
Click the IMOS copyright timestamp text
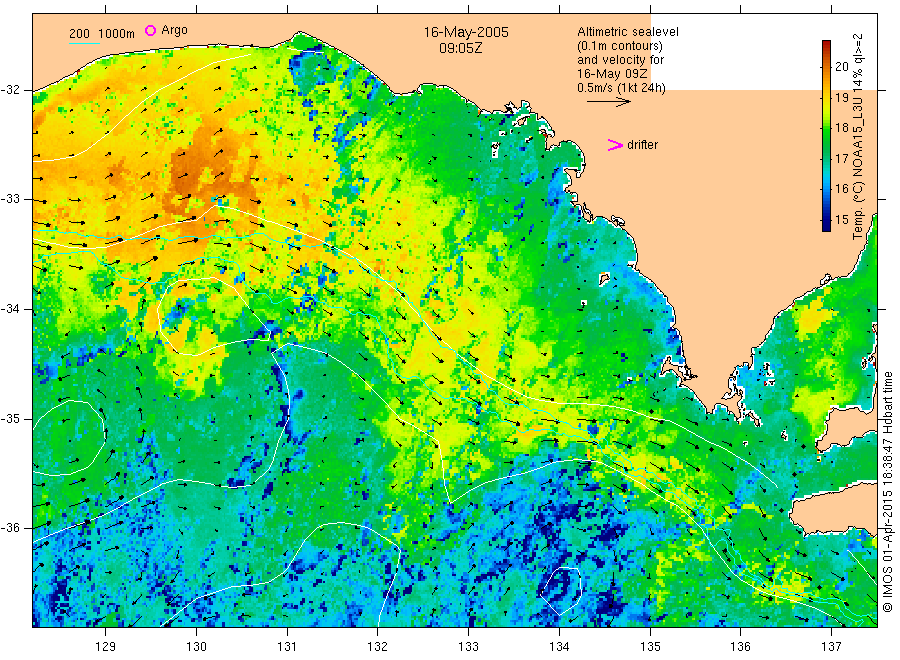[888, 492]
